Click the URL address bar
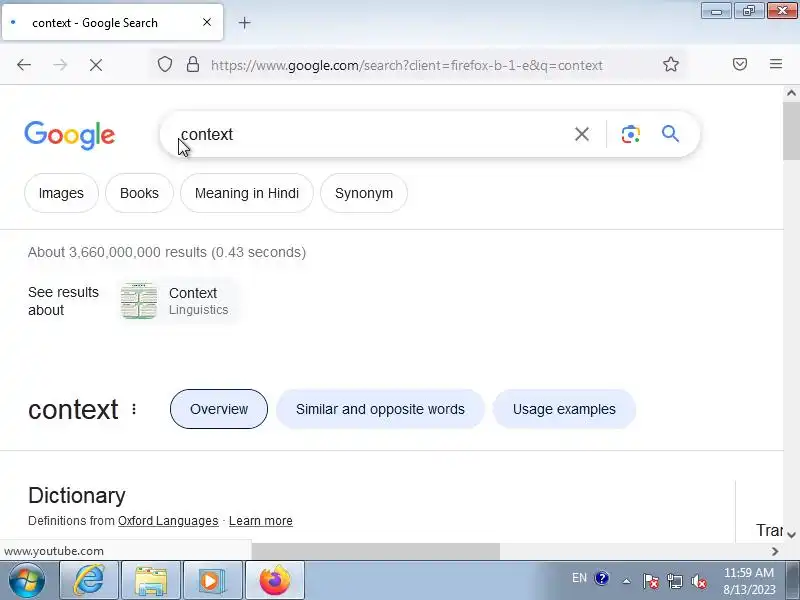 pyautogui.click(x=407, y=65)
